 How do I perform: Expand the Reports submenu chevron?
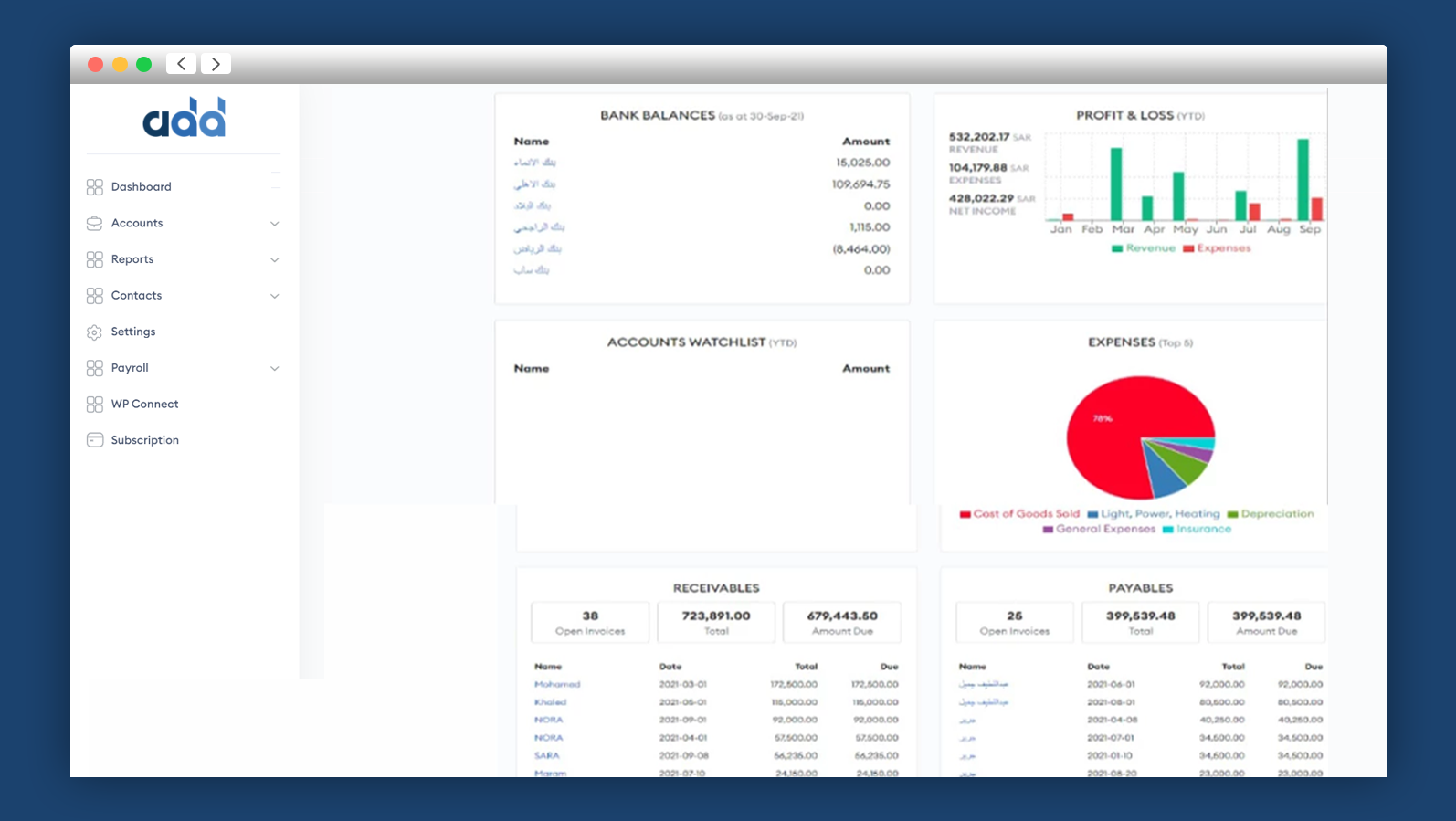pyautogui.click(x=274, y=260)
